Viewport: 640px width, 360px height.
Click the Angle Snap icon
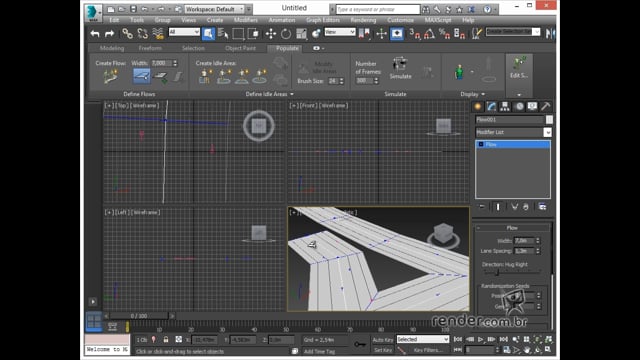point(429,34)
